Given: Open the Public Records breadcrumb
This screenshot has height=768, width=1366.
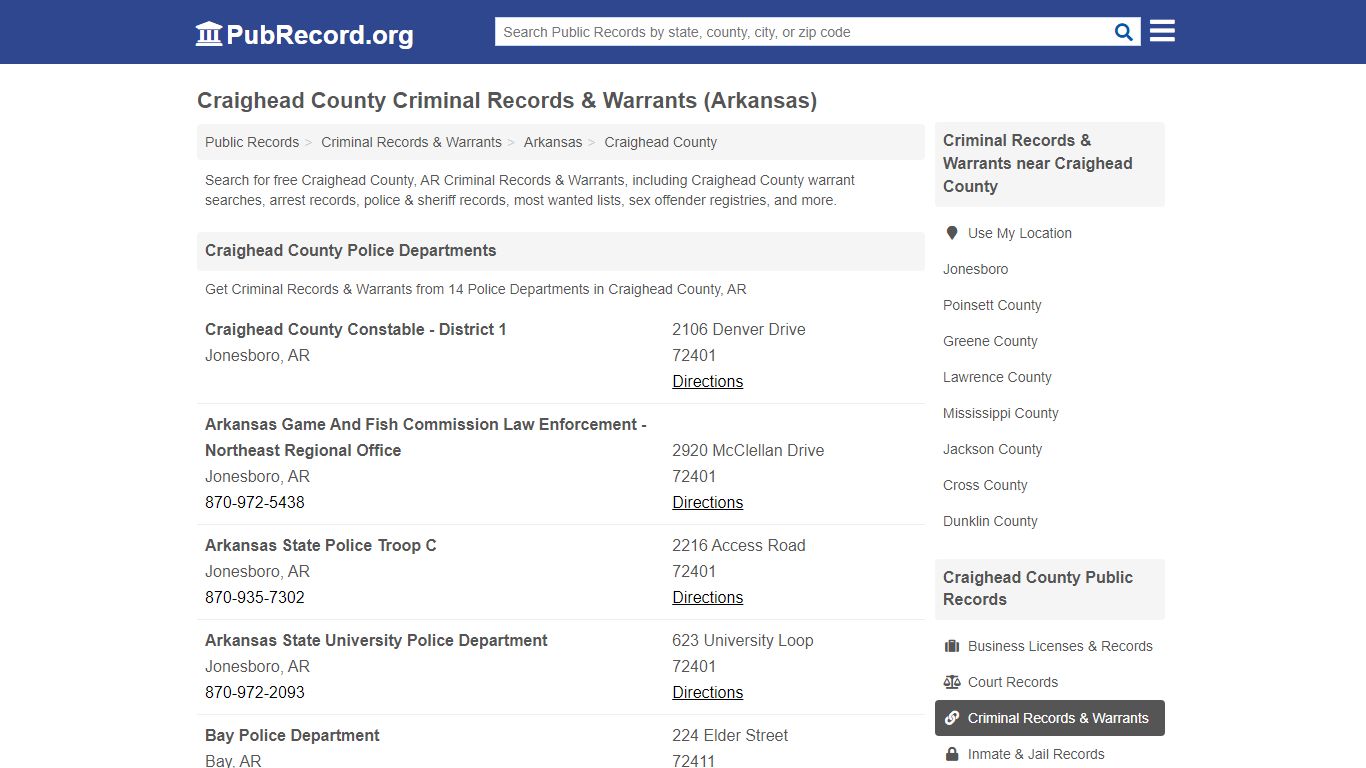Looking at the screenshot, I should tap(252, 142).
